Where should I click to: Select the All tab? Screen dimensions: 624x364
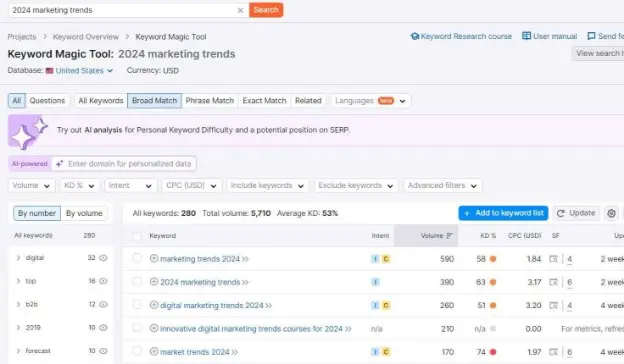(17, 101)
